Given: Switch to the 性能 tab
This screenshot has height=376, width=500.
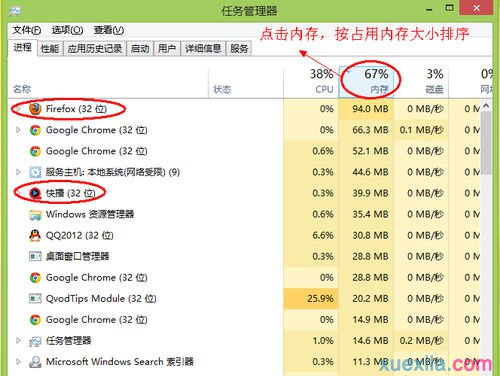Looking at the screenshot, I should [x=50, y=49].
